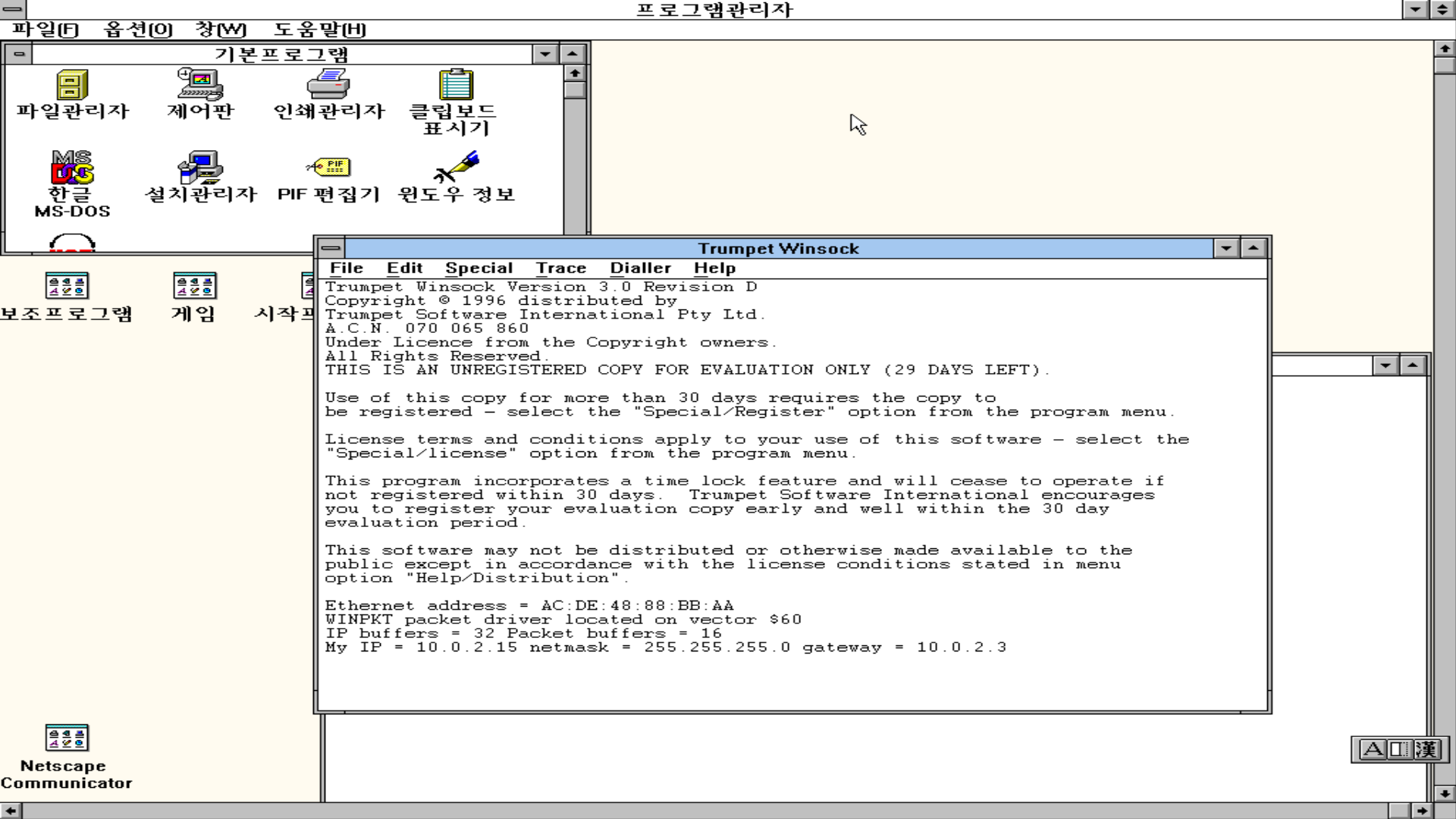Click the WINPKT packet driver line
Screen dimensions: 1456x819
[563, 620]
